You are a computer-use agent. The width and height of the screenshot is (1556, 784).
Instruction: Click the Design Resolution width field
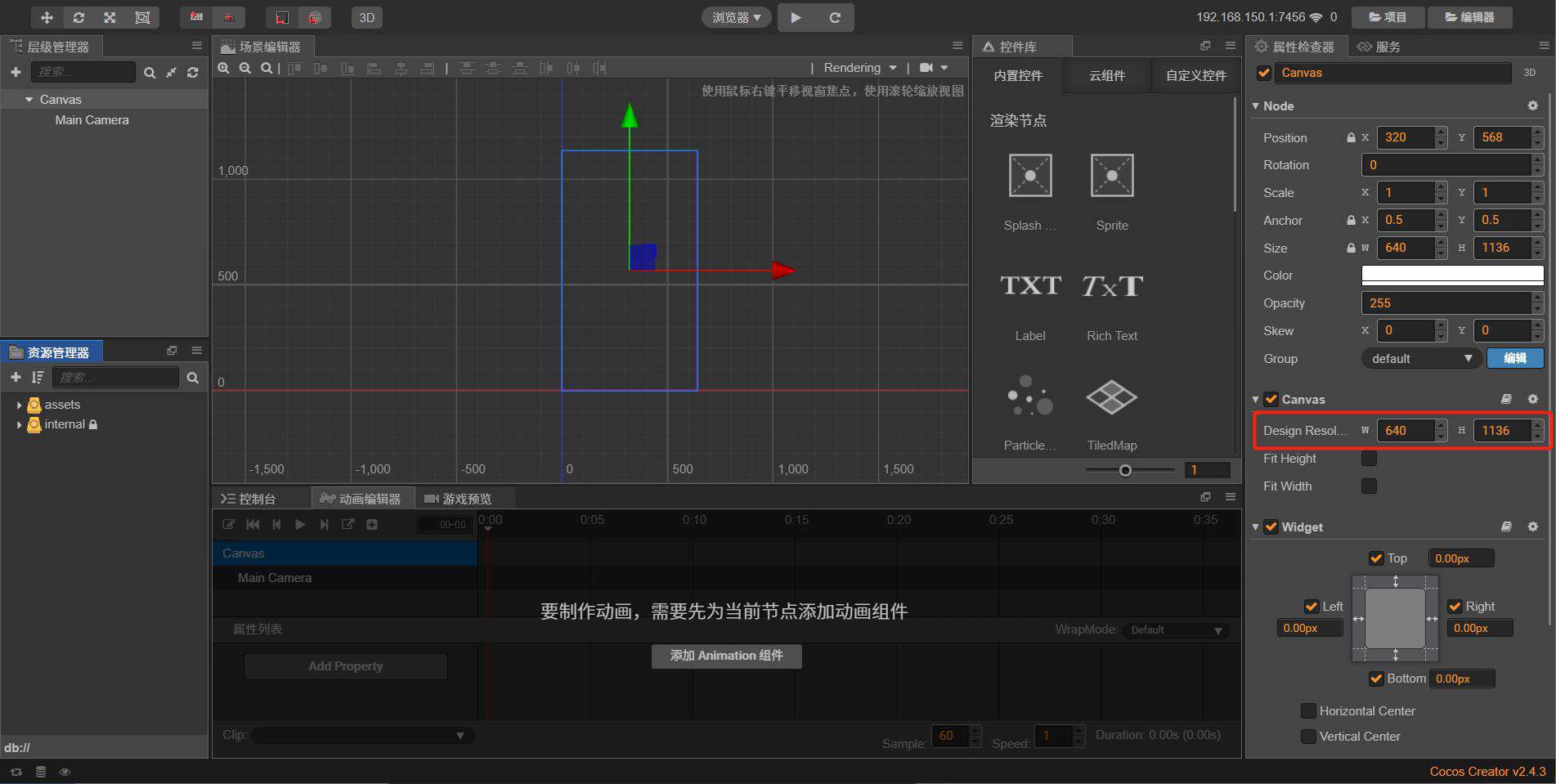pos(1406,430)
